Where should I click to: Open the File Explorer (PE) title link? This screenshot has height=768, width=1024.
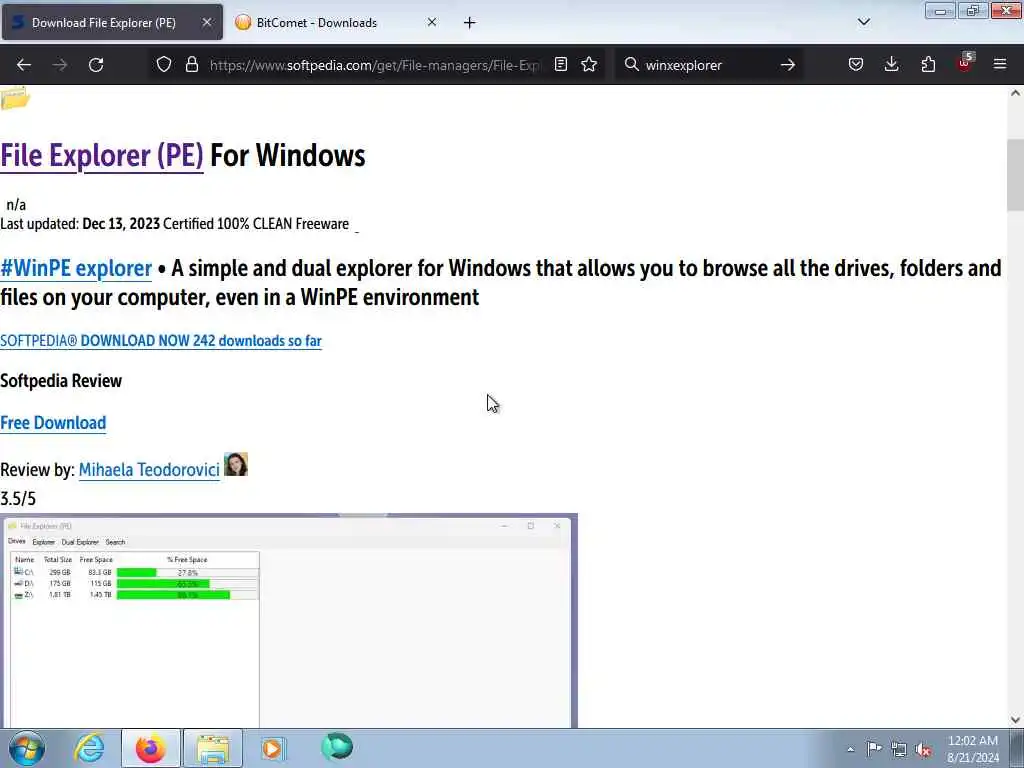(x=102, y=155)
